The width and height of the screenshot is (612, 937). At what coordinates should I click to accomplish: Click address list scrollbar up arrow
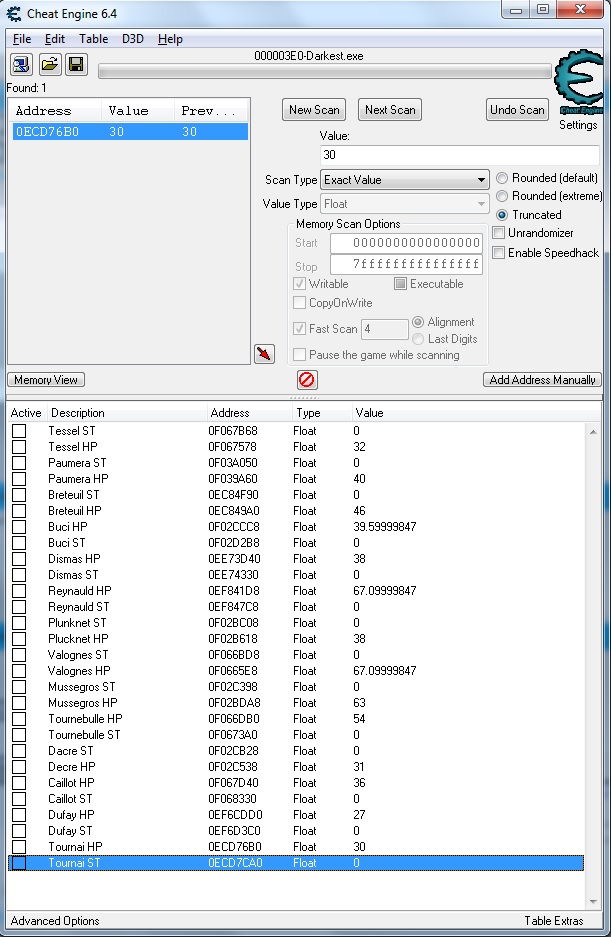(x=593, y=431)
